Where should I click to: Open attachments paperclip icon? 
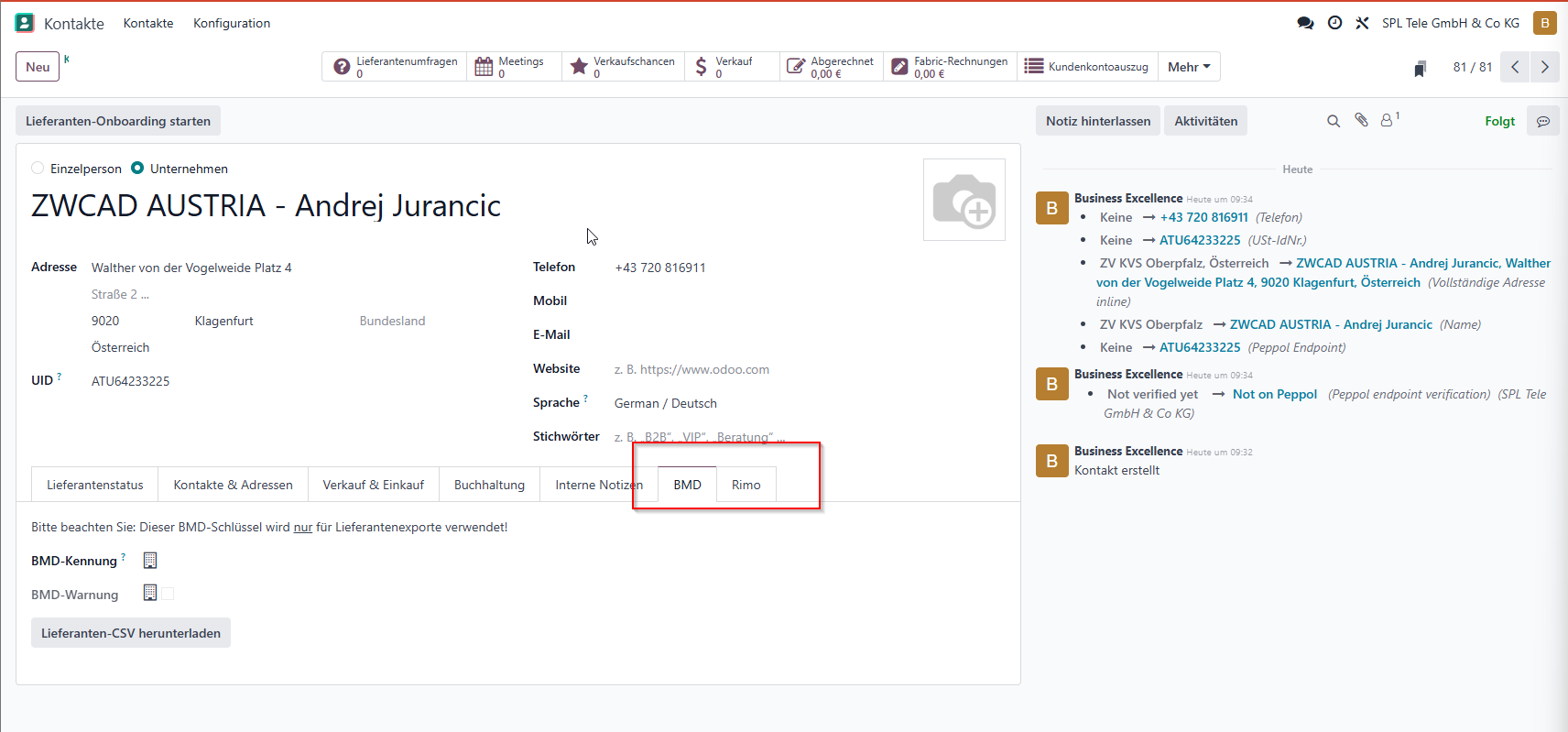click(1361, 120)
